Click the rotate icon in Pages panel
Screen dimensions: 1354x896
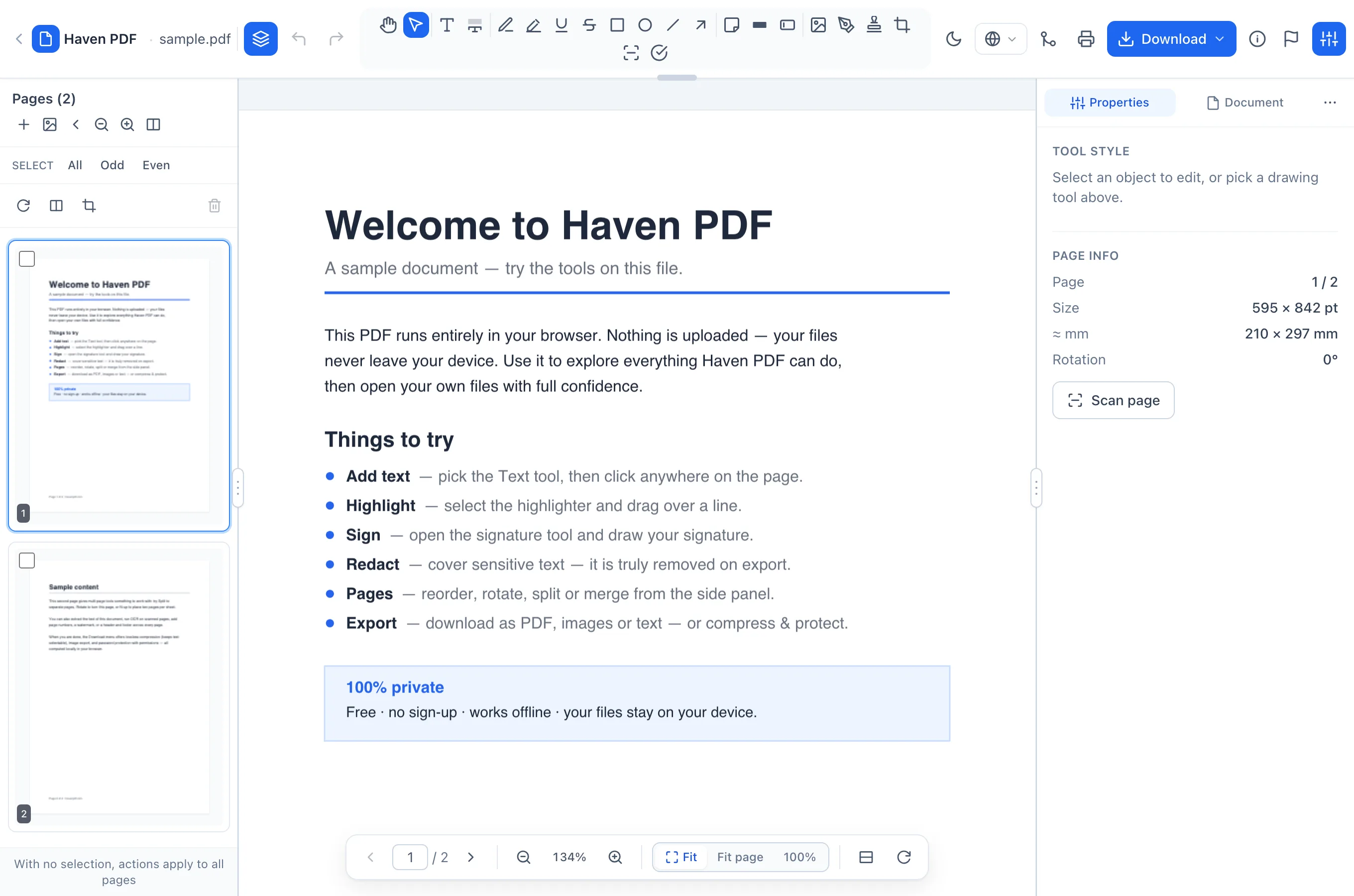[23, 206]
